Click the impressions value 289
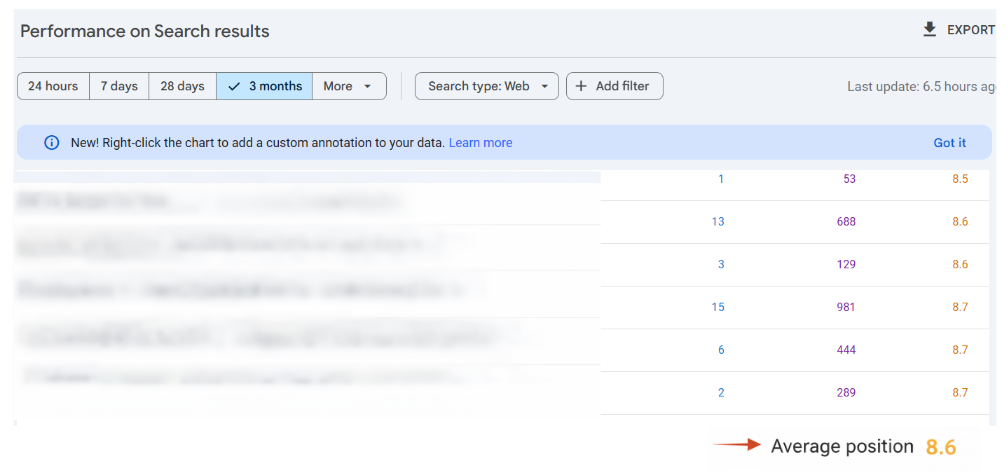This screenshot has height=472, width=1008. (x=847, y=393)
